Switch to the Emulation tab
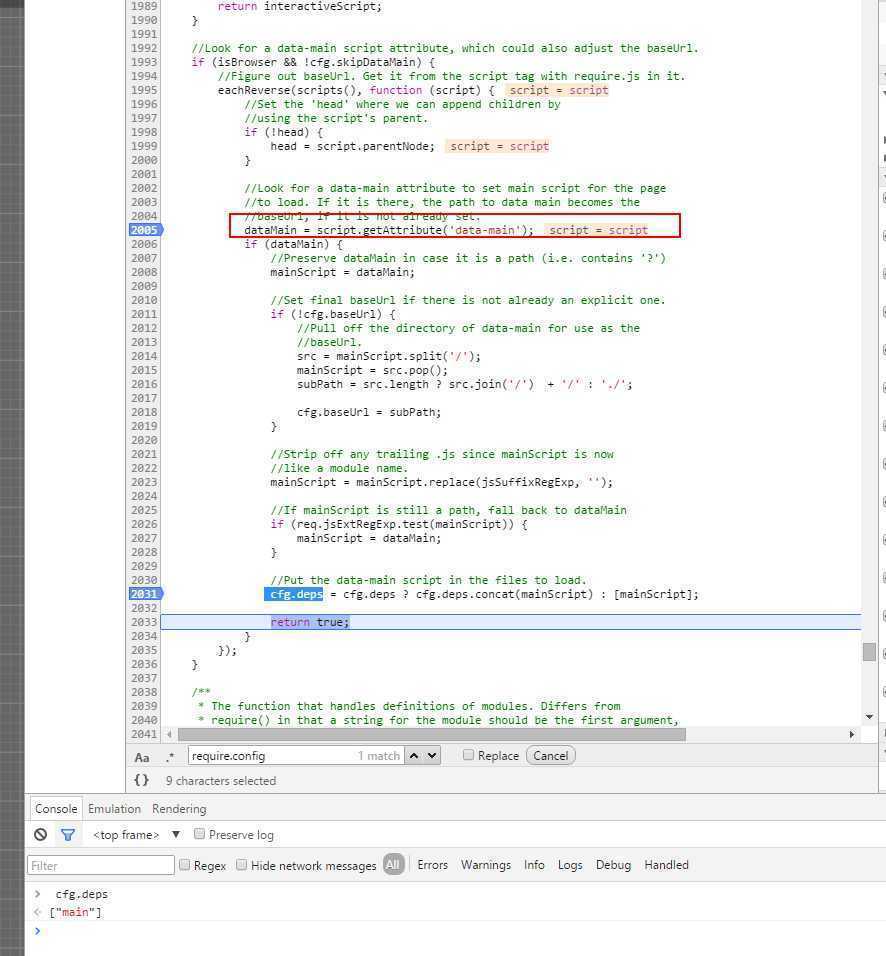The image size is (886, 956). click(114, 808)
